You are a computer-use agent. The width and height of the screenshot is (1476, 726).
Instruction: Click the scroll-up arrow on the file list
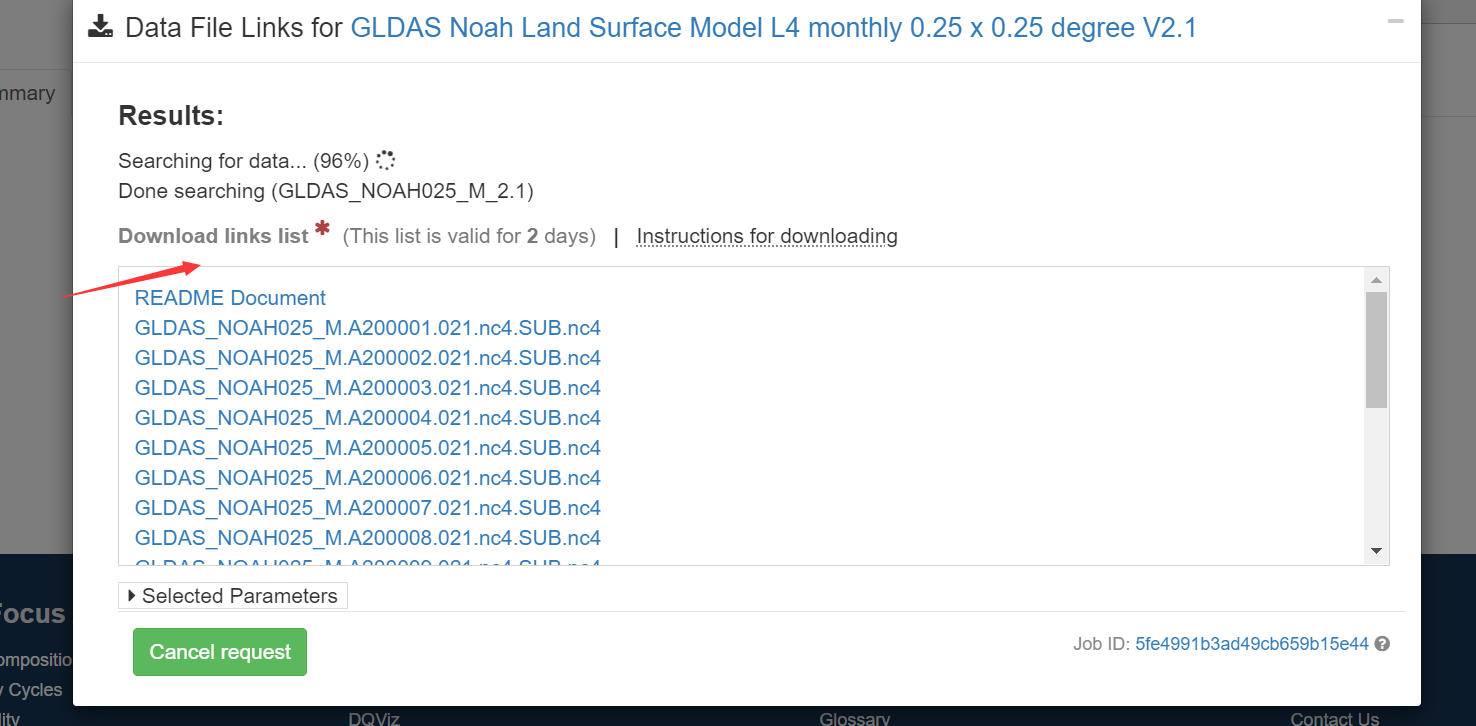[x=1376, y=279]
